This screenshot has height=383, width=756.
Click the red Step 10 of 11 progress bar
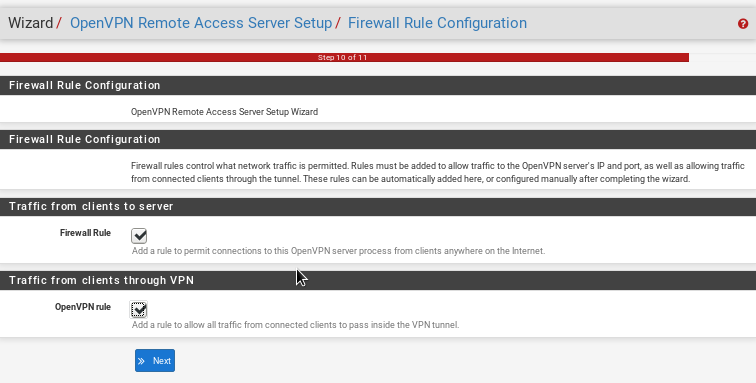click(x=344, y=57)
